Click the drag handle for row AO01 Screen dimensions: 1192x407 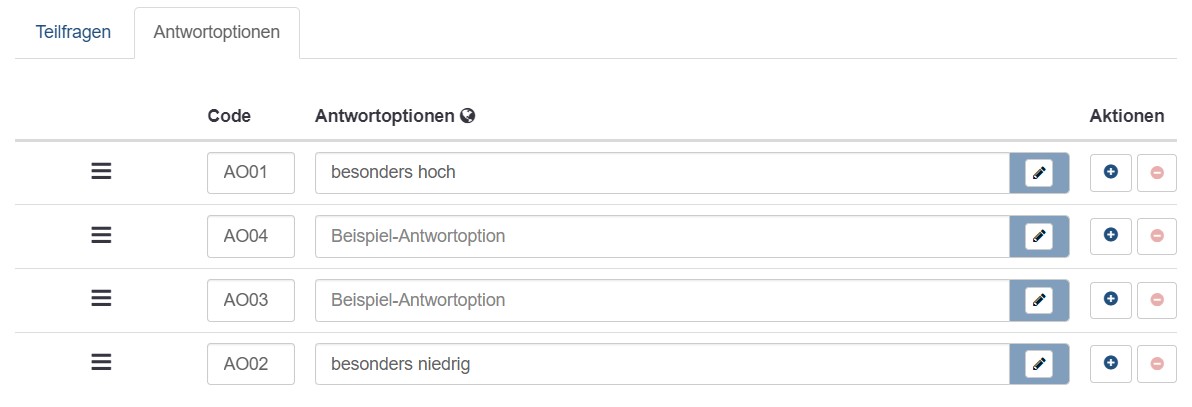(101, 172)
